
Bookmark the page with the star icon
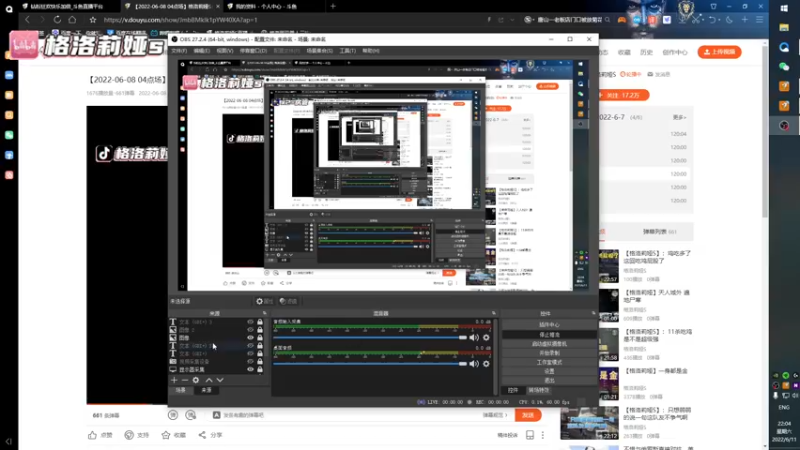(92, 20)
